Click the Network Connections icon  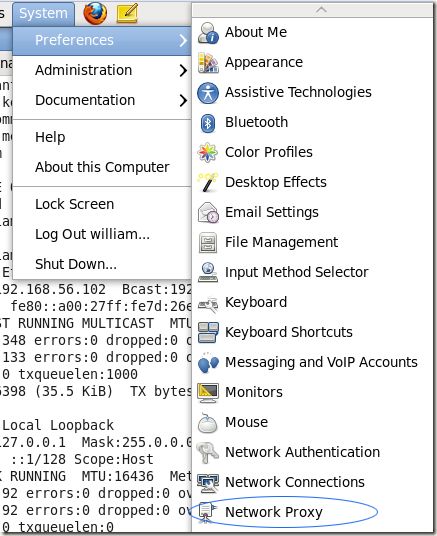(x=208, y=483)
